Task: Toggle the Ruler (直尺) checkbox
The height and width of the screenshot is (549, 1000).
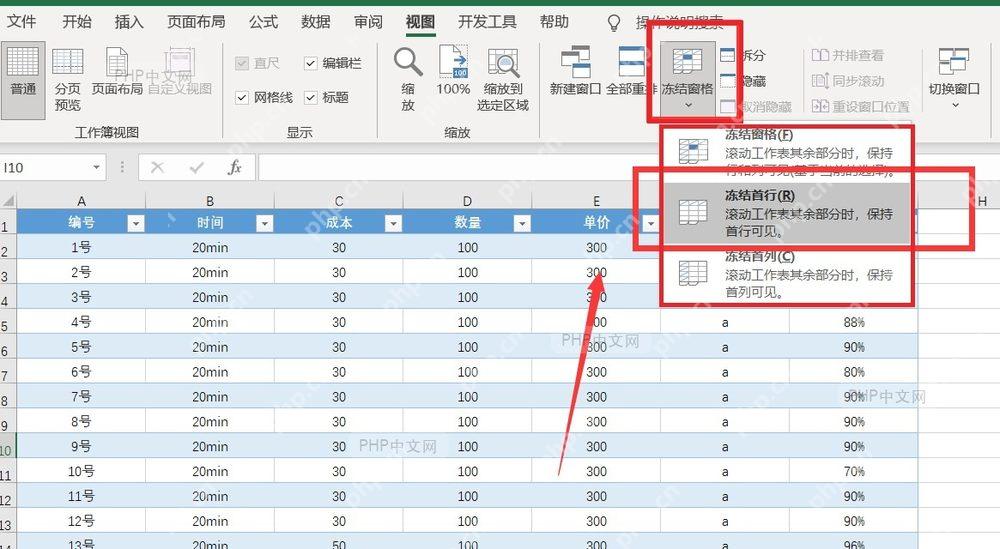Action: click(x=242, y=63)
